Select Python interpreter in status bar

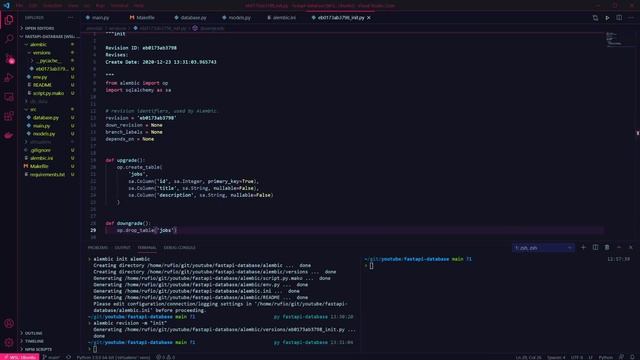pyautogui.click(x=113, y=357)
